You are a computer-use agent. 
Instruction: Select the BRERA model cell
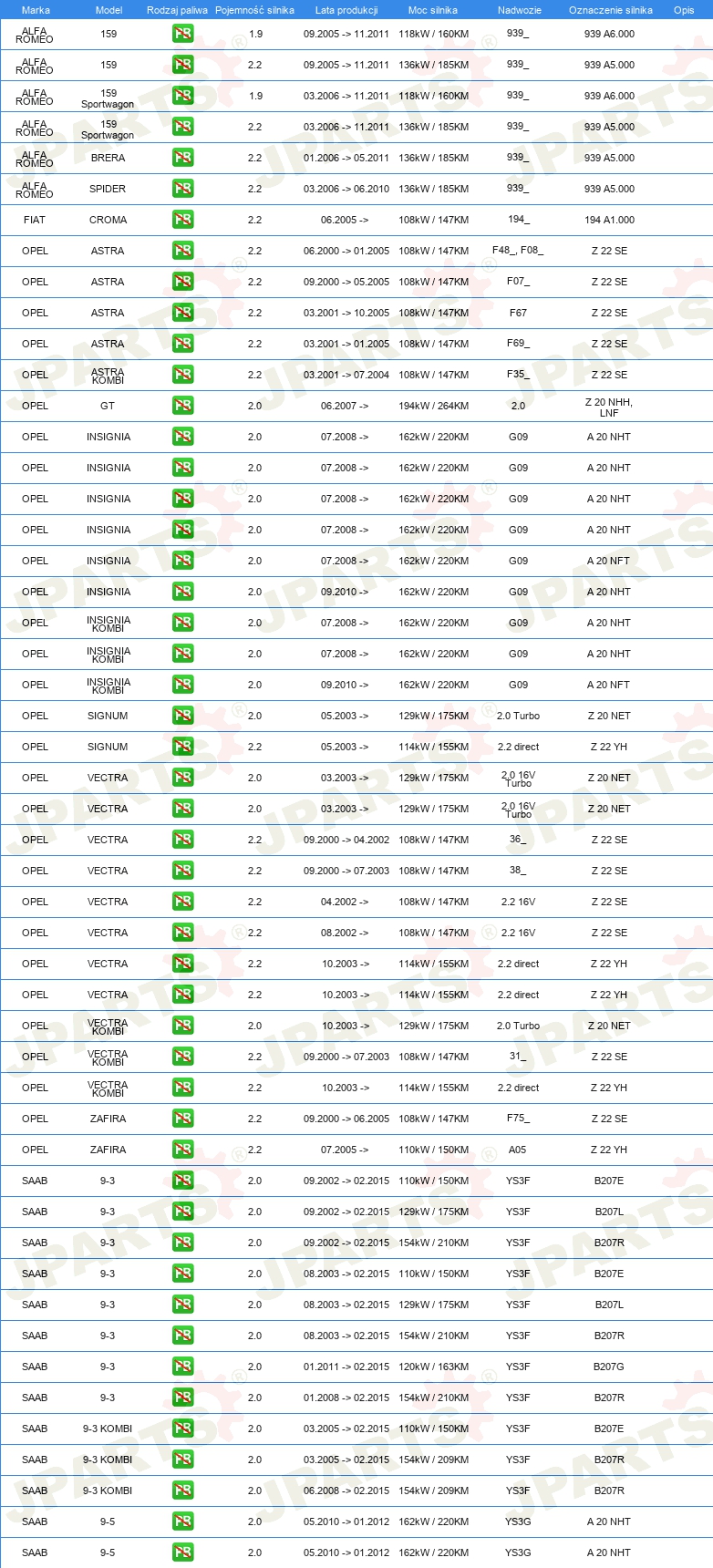(x=108, y=158)
